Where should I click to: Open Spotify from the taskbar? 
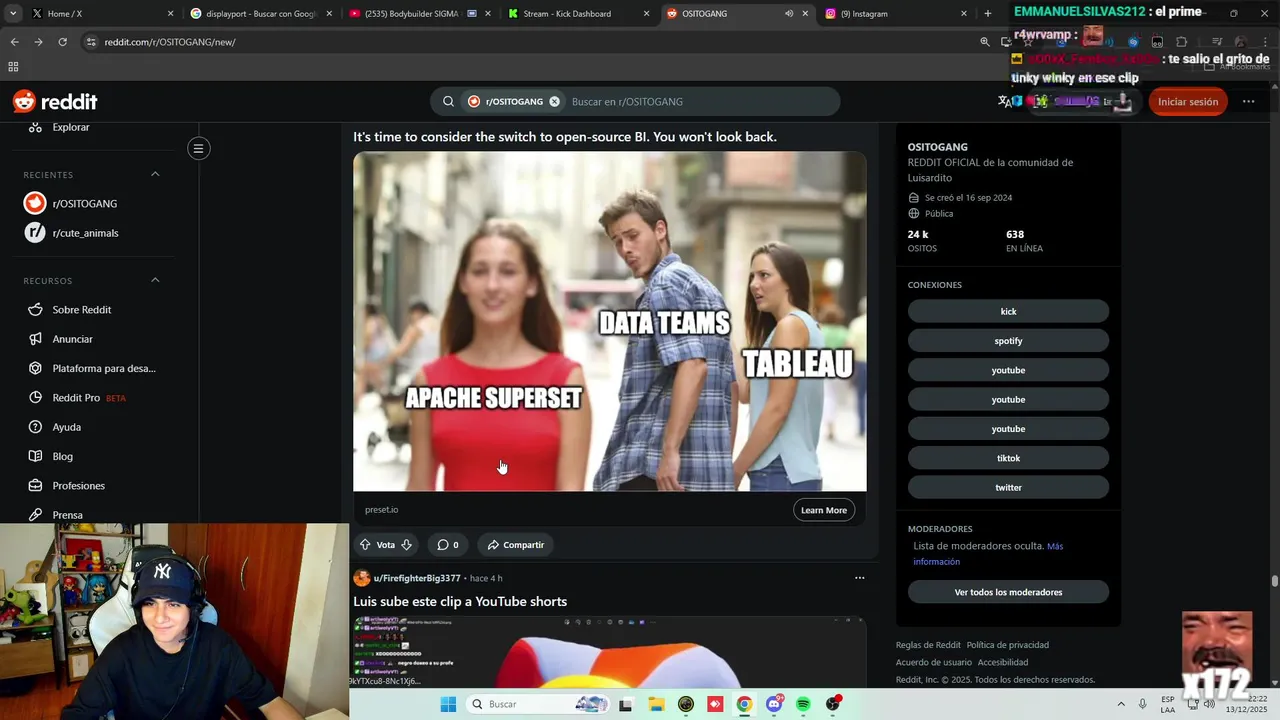(x=803, y=704)
